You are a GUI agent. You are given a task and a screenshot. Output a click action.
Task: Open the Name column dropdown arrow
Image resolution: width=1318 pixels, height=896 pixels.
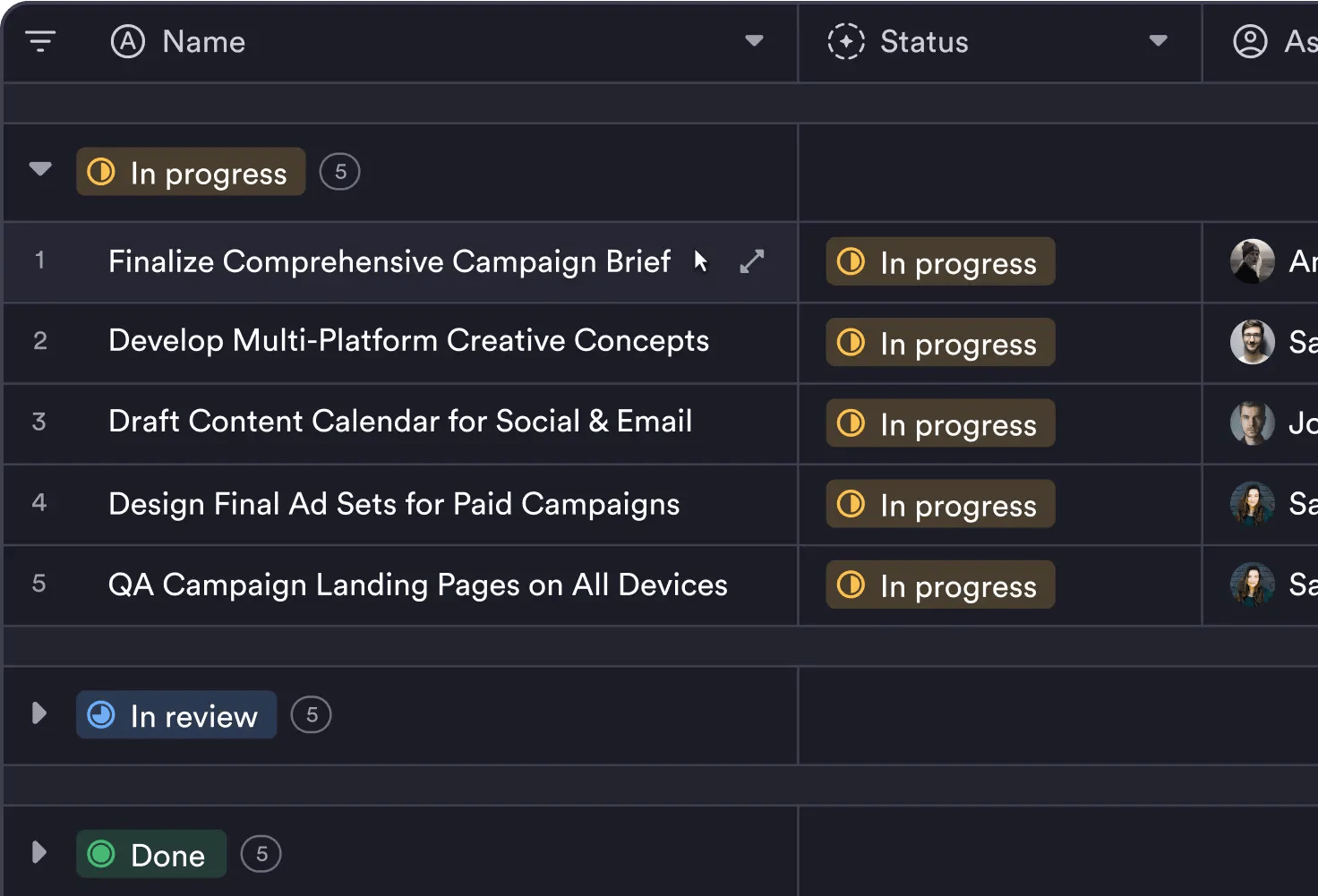[x=754, y=41]
